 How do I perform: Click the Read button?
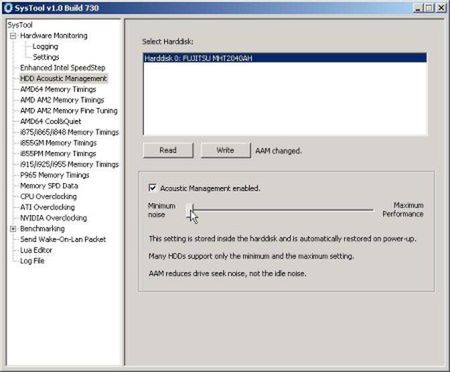[168, 150]
